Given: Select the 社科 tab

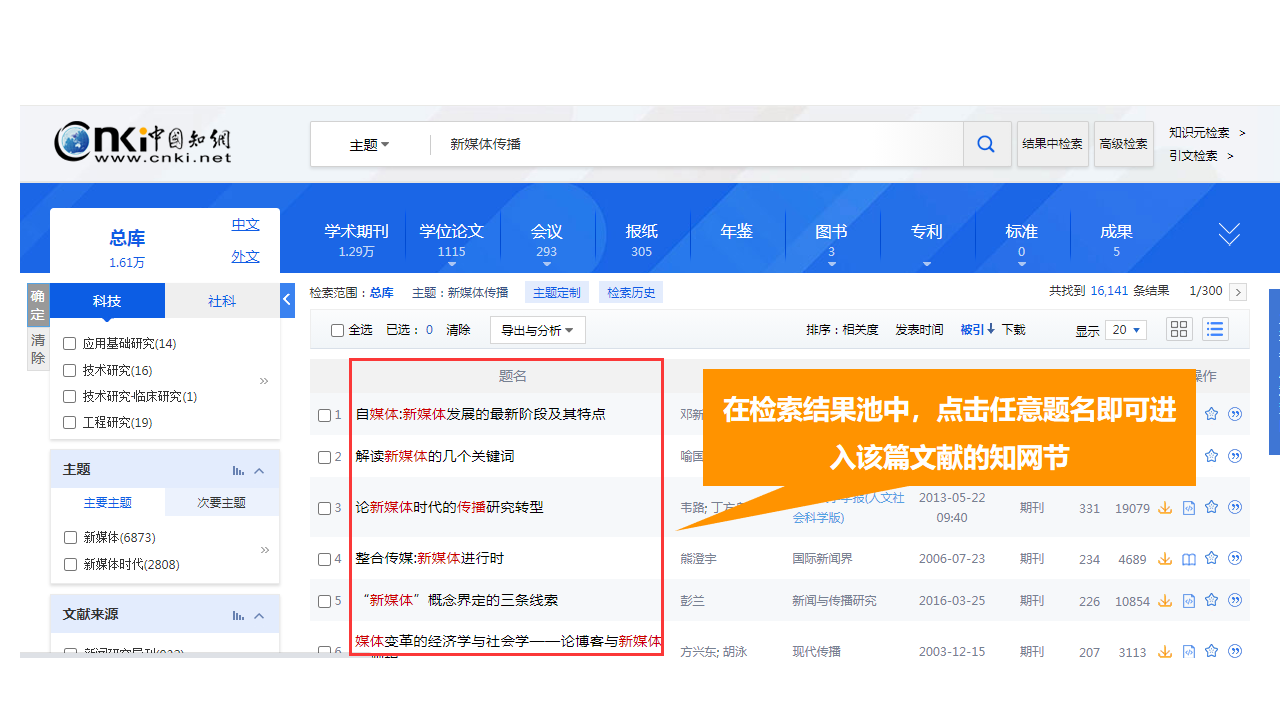Looking at the screenshot, I should pos(222,301).
